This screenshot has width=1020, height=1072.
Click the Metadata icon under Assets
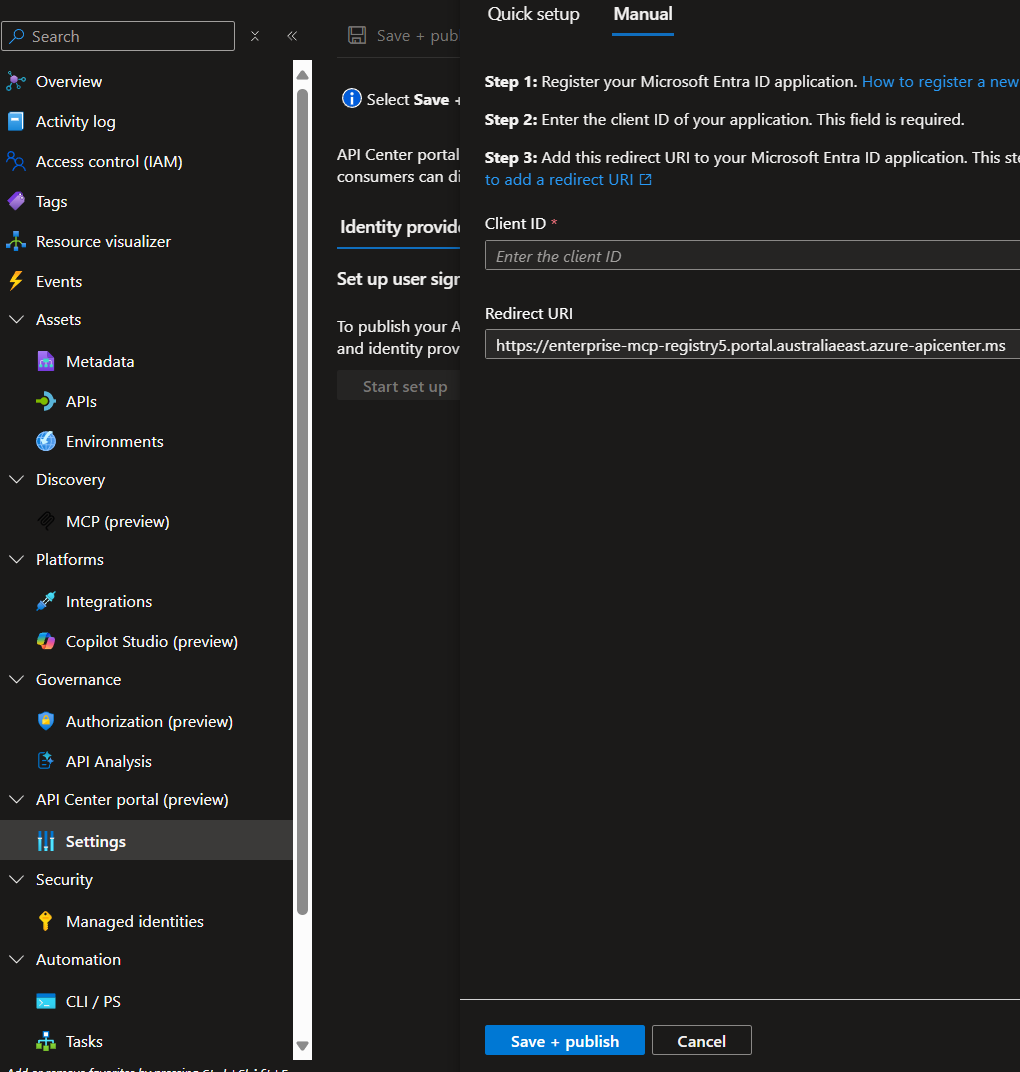pos(45,361)
